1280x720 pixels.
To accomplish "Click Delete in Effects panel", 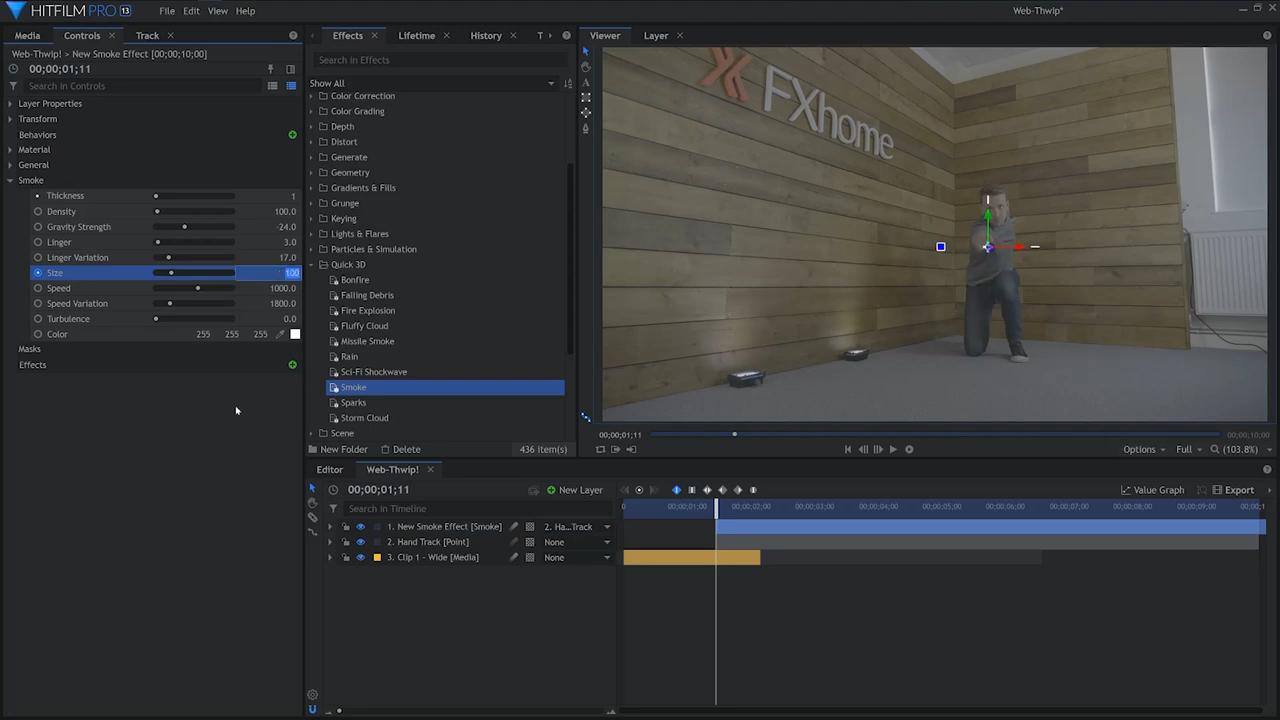I will click(x=400, y=449).
